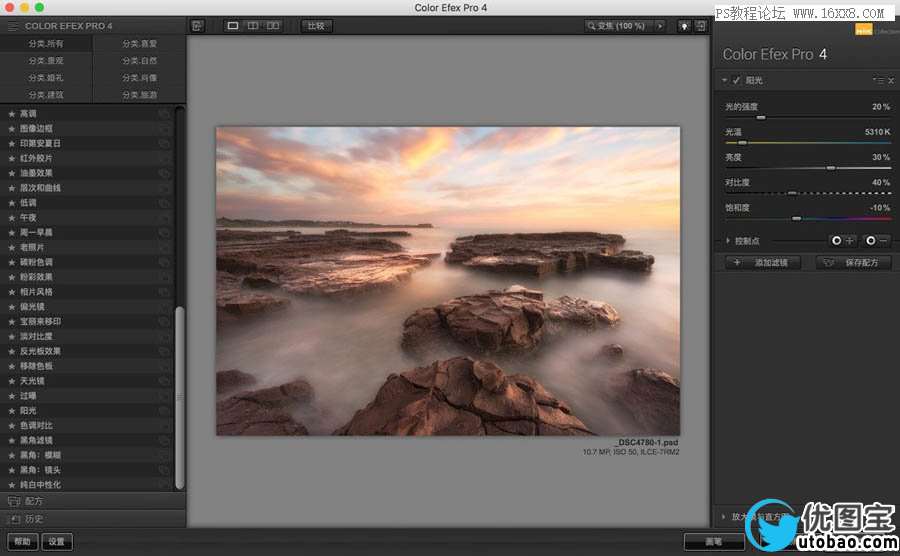Open presets icon for 低调 filter
Screen dimensions: 900x556
[164, 203]
